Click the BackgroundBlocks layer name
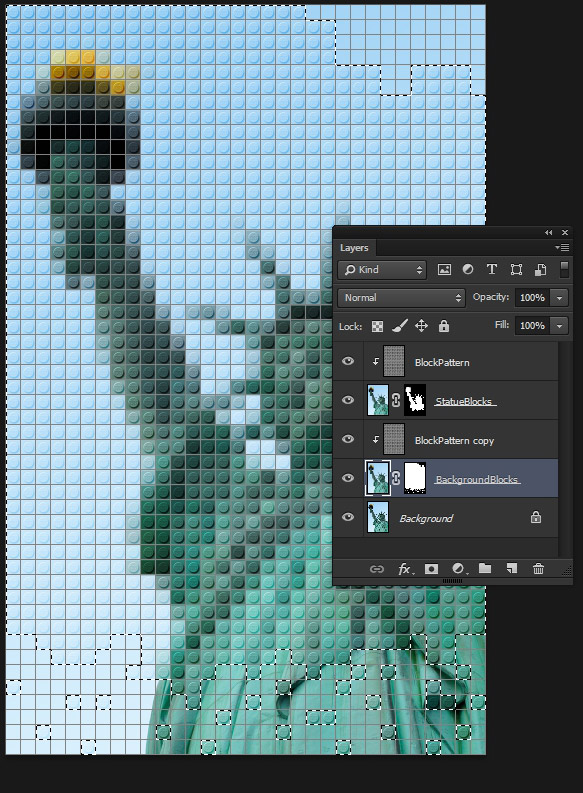This screenshot has height=793, width=583. click(x=477, y=479)
